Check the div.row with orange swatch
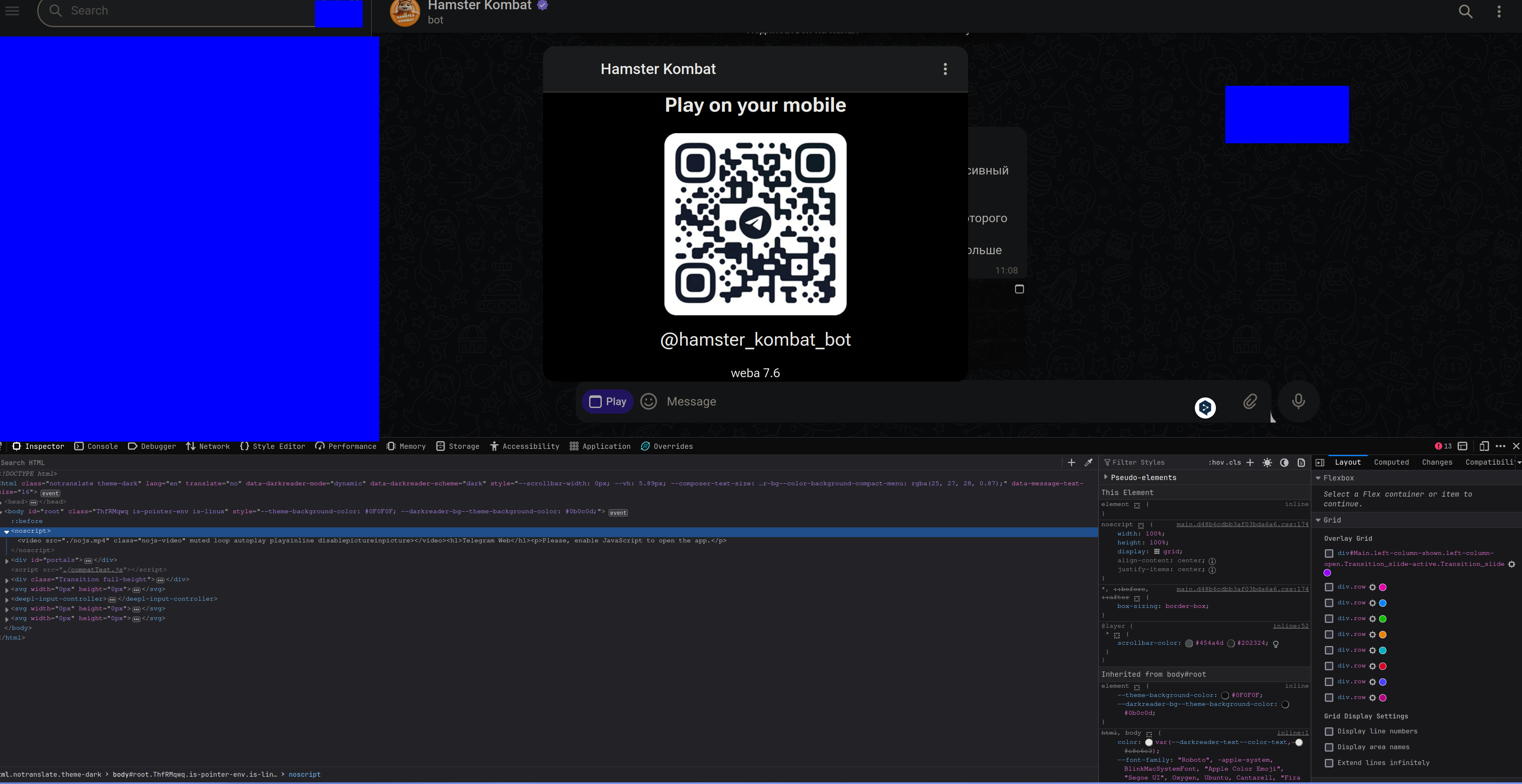This screenshot has width=1522, height=784. pos(1329,635)
